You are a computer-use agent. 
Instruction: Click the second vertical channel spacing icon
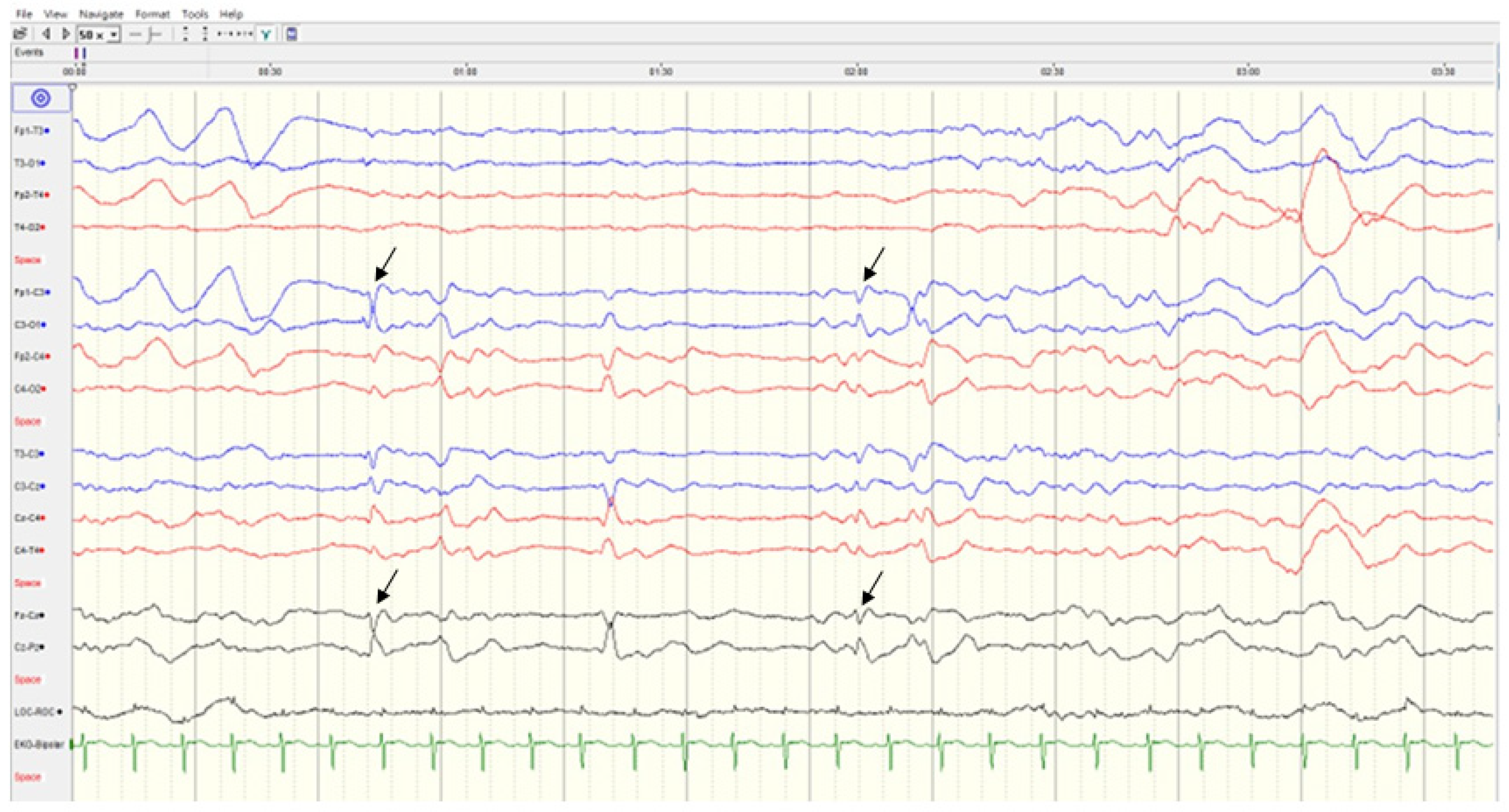tap(205, 35)
